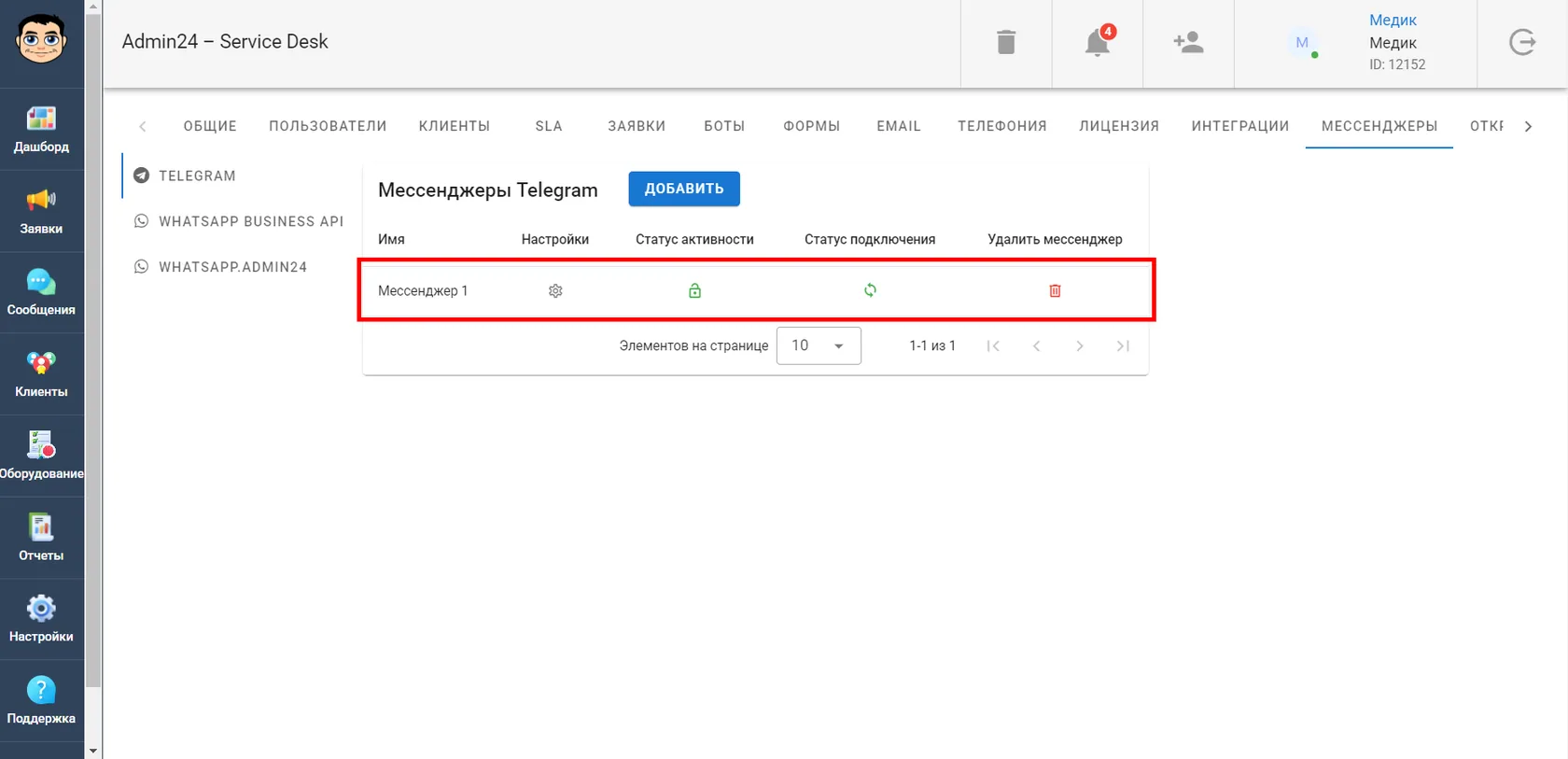1568x759 pixels.
Task: Select the МЕССЕНДЖЕРЫ tab
Action: (x=1379, y=126)
